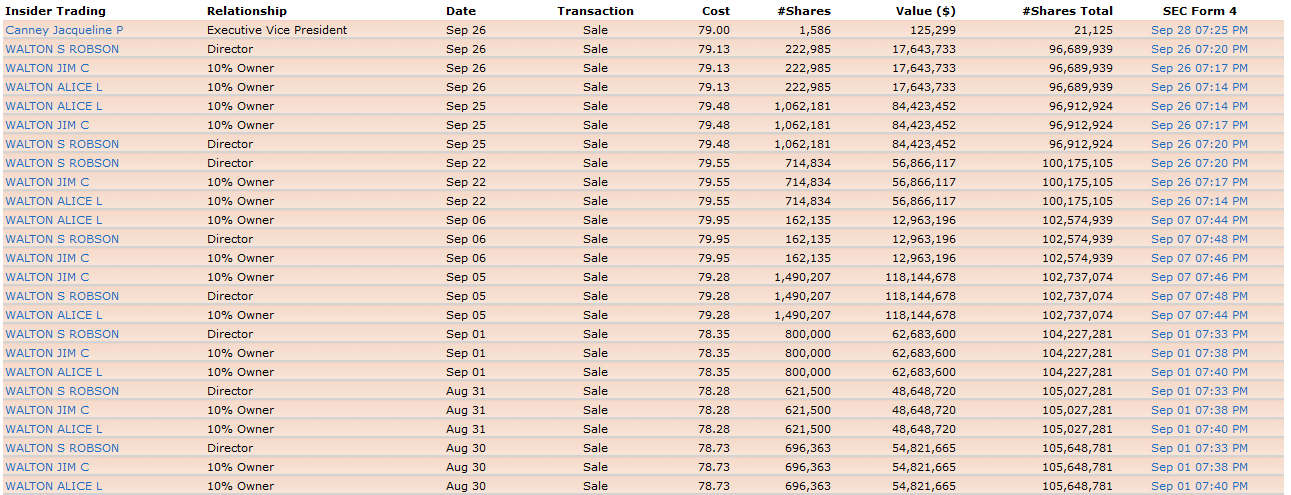Open WALTON ALICE L Sep 26 insider link
The width and height of the screenshot is (1291, 495).
click(x=54, y=87)
